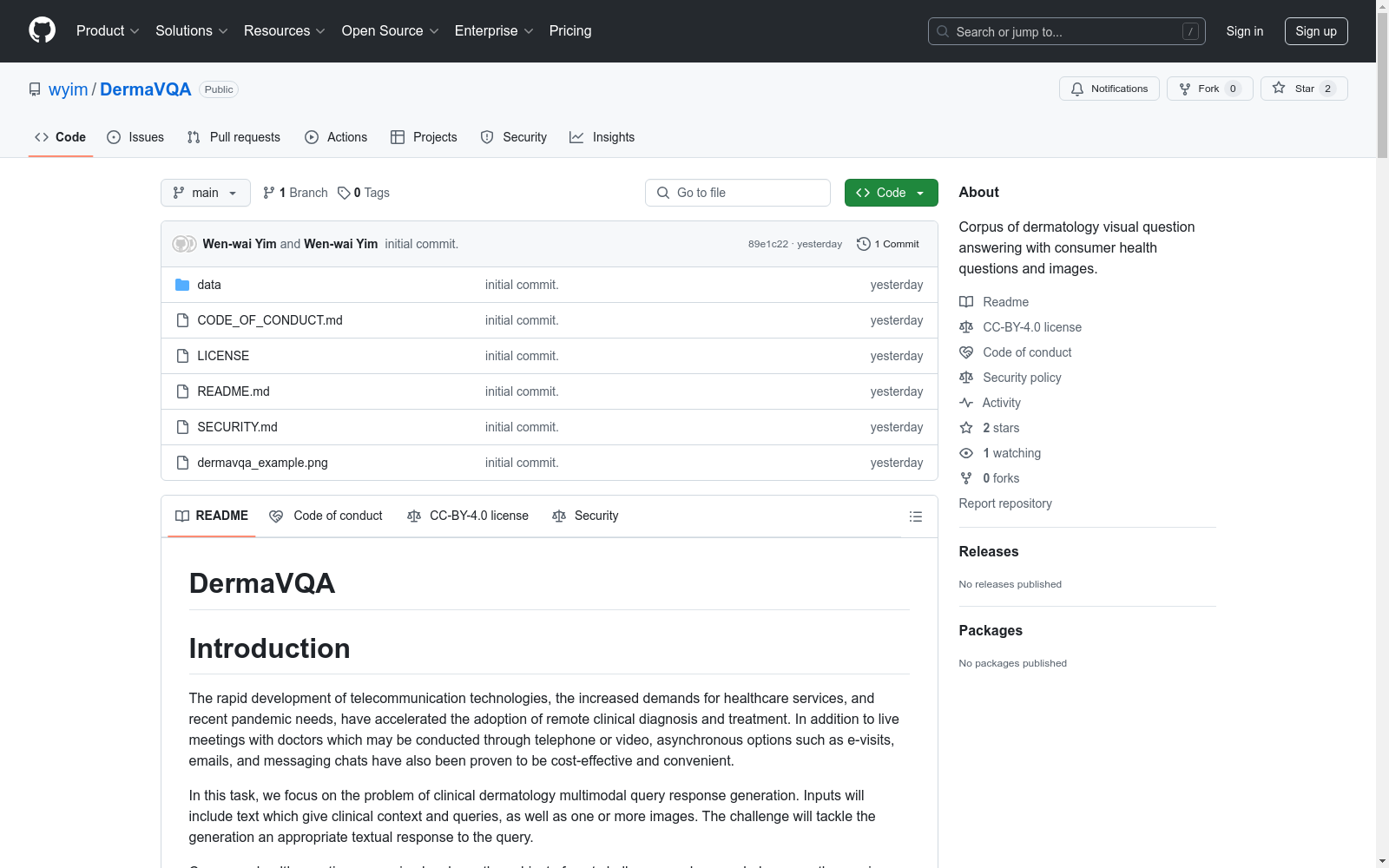The image size is (1389, 868).
Task: Click the fork icon beside 0 forks
Action: pos(966,478)
